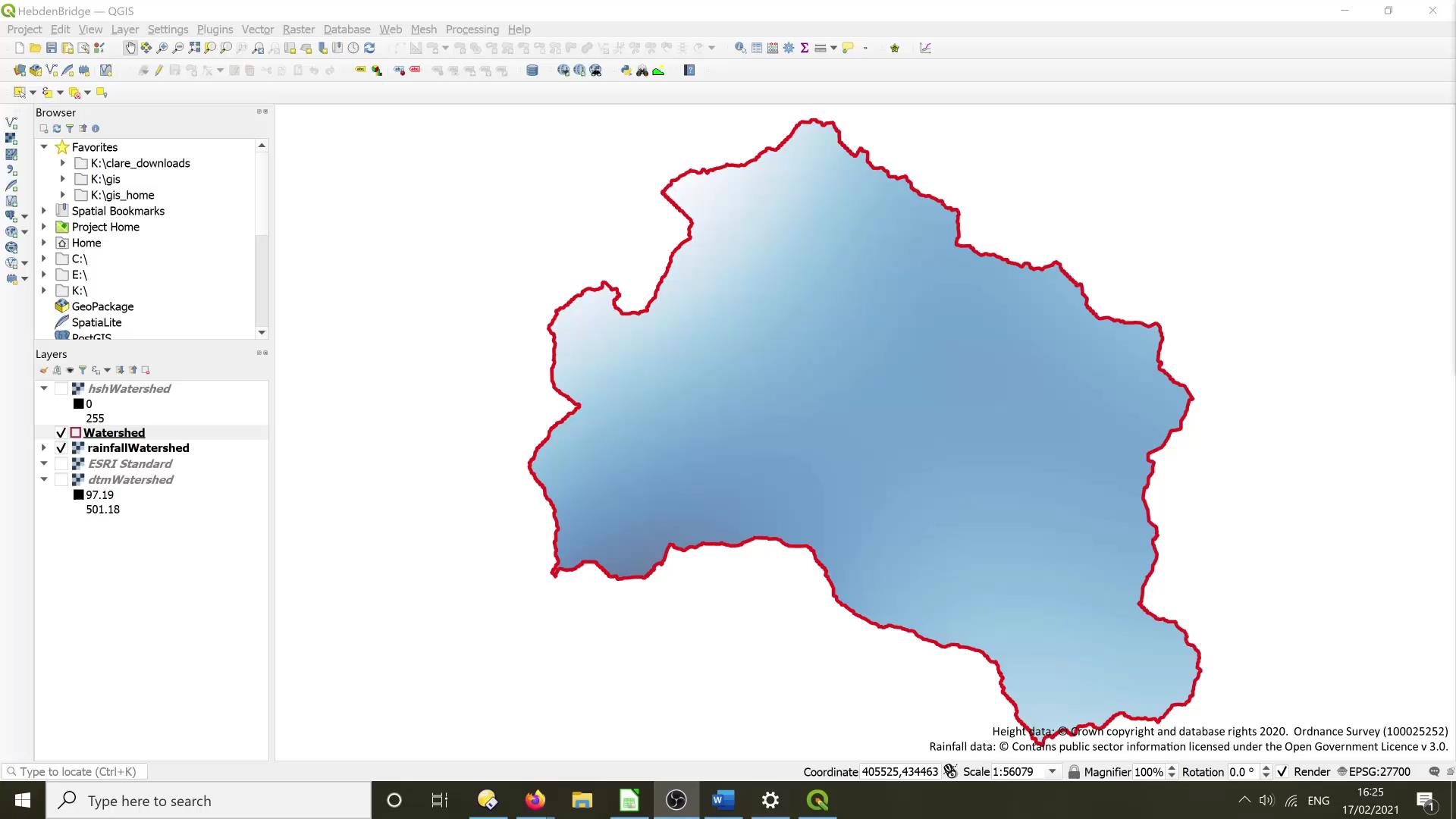Expand the rainfallWatershed layer entry
Screen dimensions: 1456x819
(43, 448)
